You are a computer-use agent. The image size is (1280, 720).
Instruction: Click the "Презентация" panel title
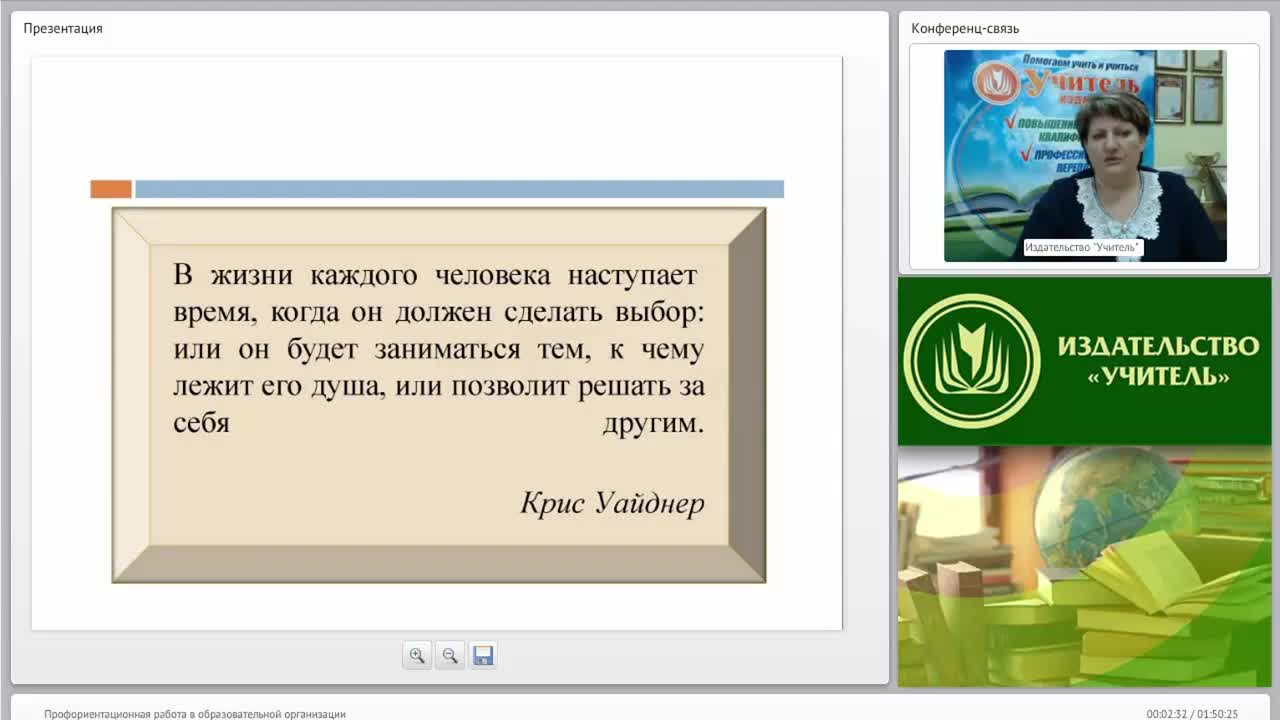63,28
